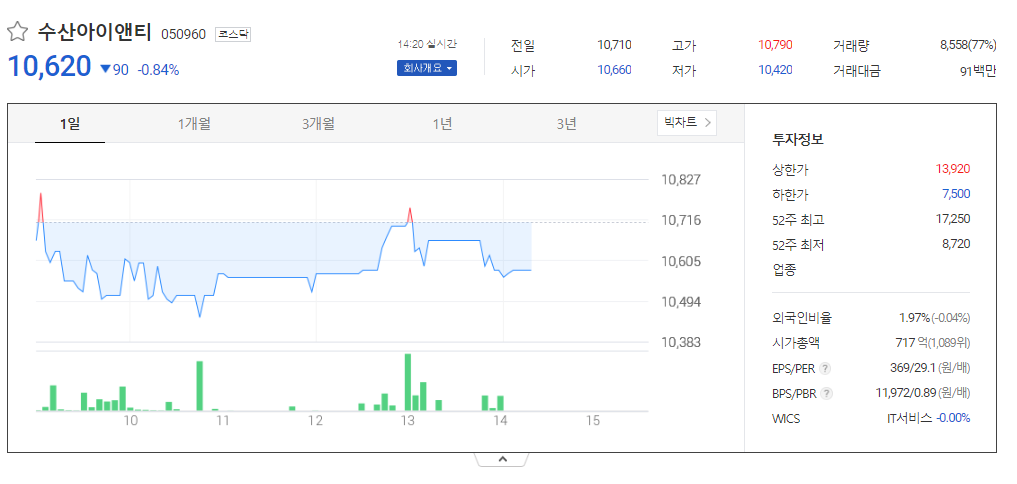Click the red price peak near 13 o'clock

pyautogui.click(x=409, y=215)
